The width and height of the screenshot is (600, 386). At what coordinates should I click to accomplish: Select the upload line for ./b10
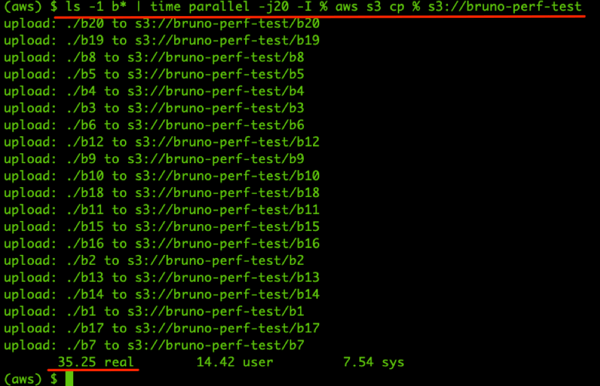162,176
